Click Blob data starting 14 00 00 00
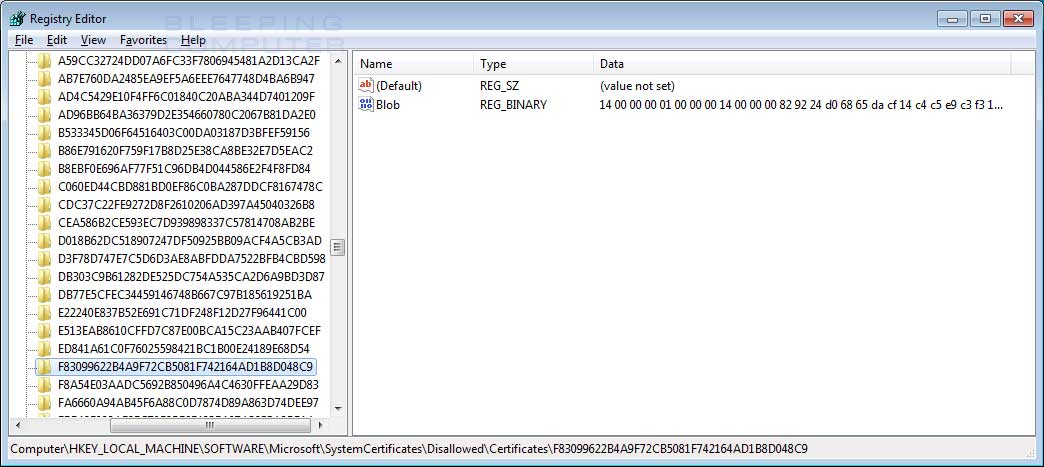The image size is (1044, 467). 801,105
